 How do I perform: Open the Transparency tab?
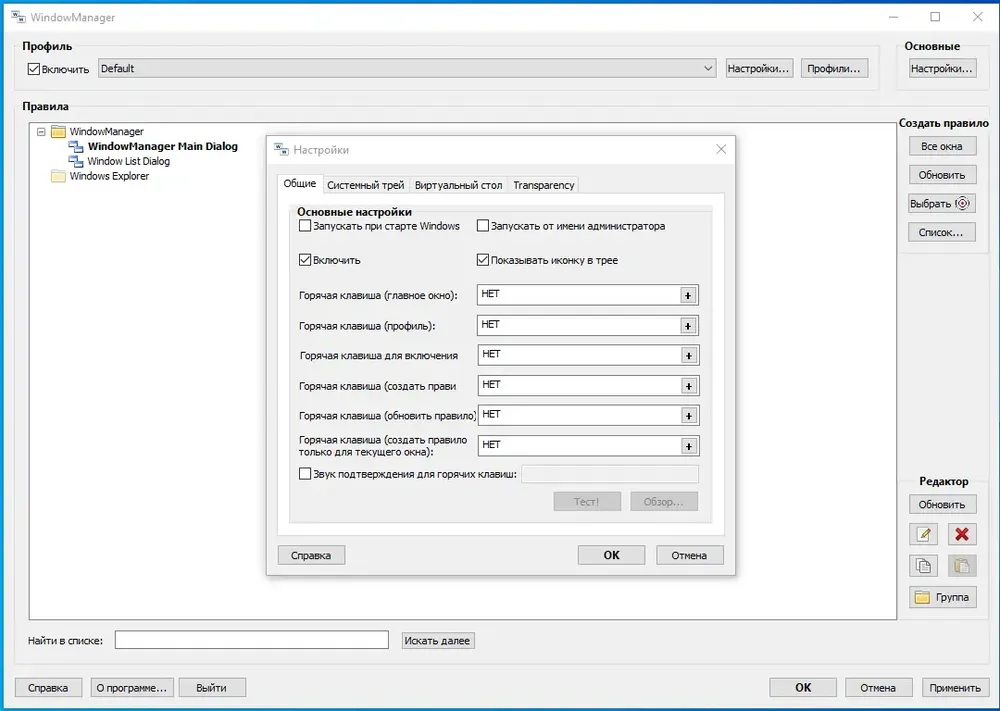coord(543,185)
